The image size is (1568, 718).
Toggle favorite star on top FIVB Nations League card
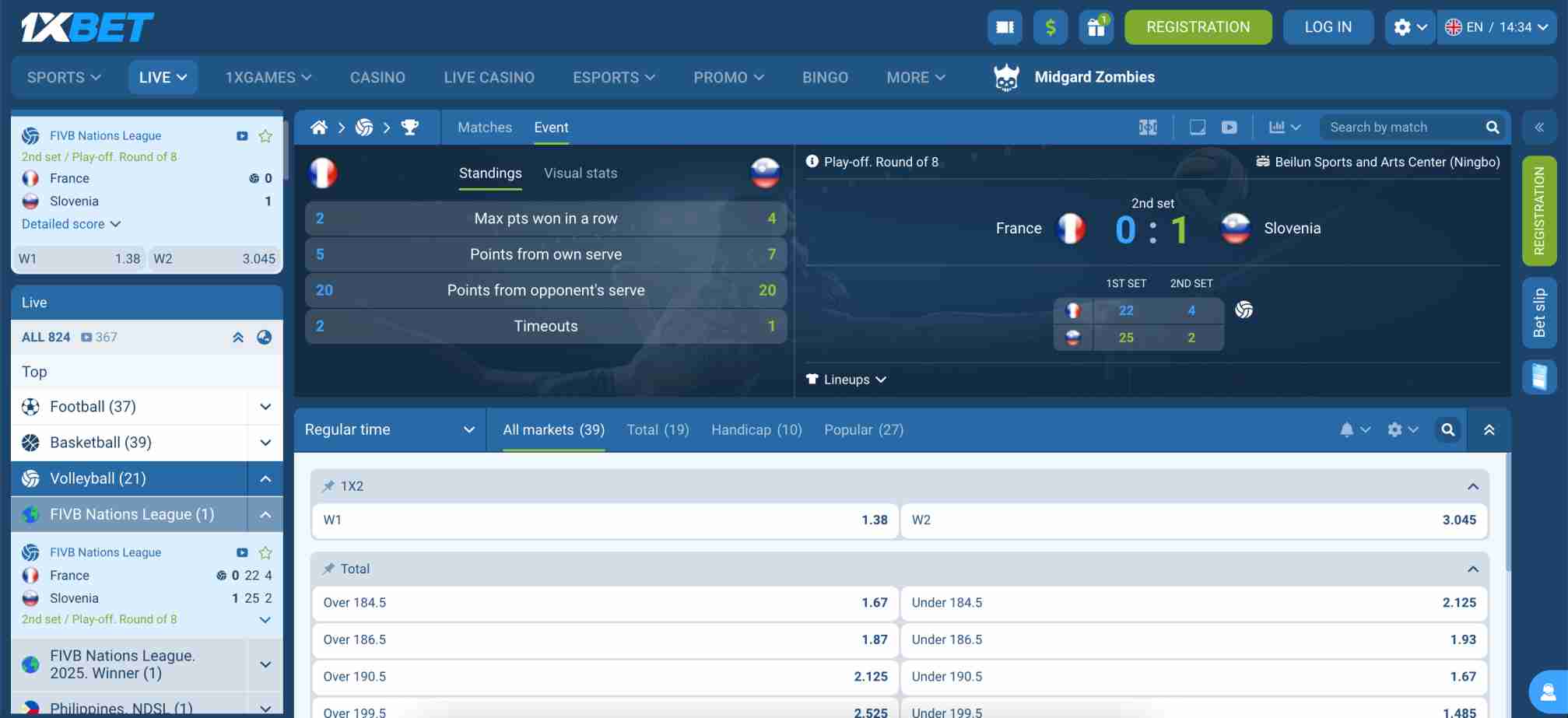[265, 136]
